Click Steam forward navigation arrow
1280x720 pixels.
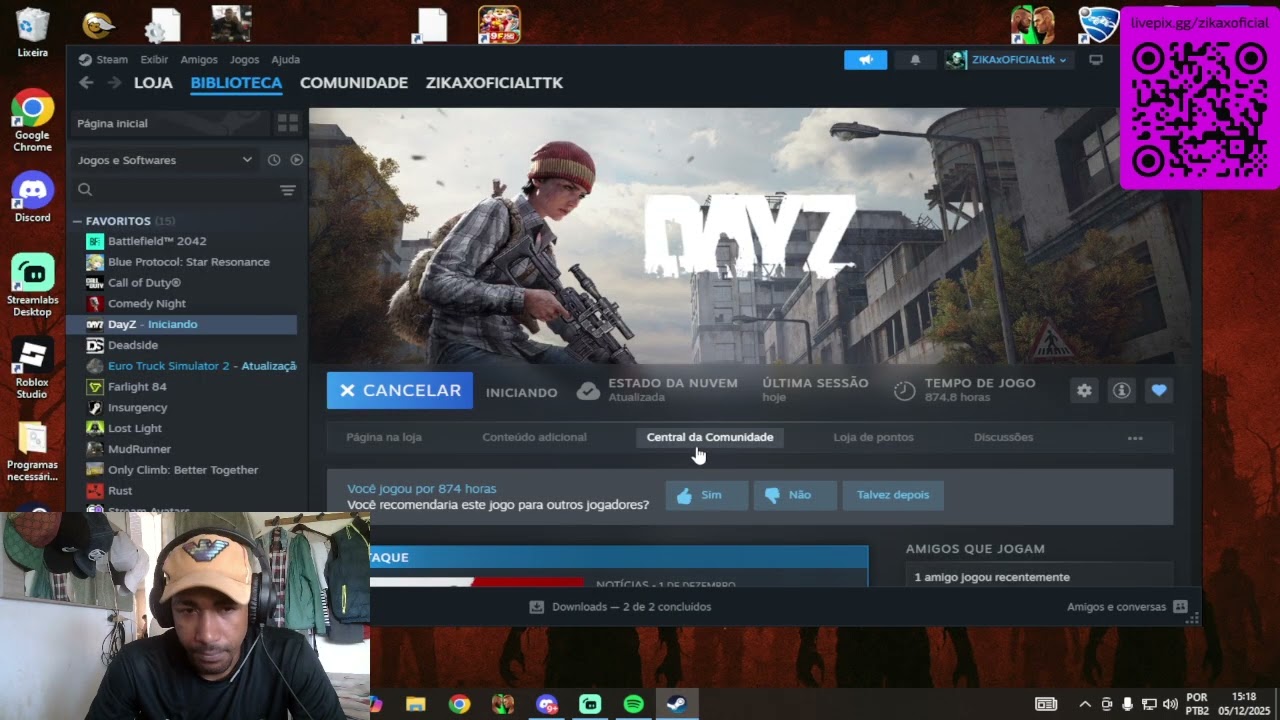[114, 83]
